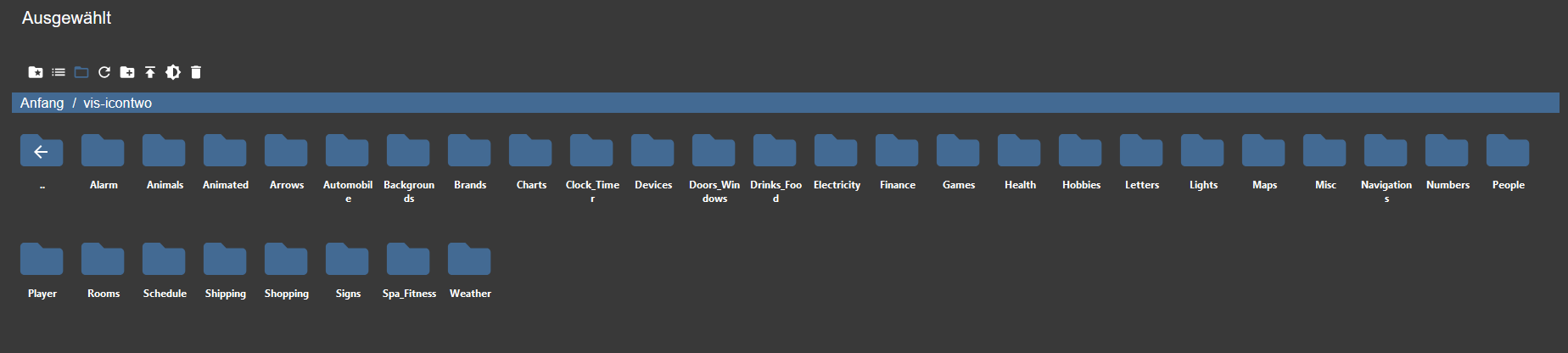The height and width of the screenshot is (353, 1568).
Task: Open the Charts folder
Action: [530, 150]
